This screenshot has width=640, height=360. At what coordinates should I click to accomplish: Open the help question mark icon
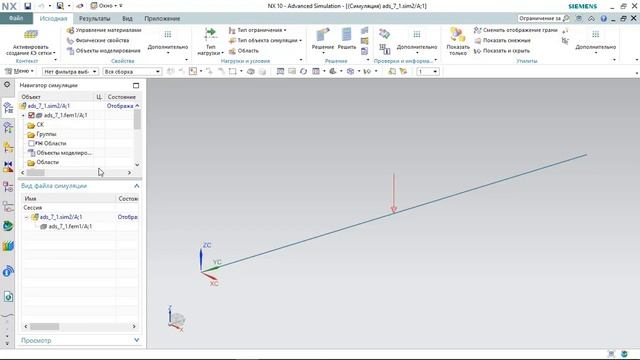(603, 19)
